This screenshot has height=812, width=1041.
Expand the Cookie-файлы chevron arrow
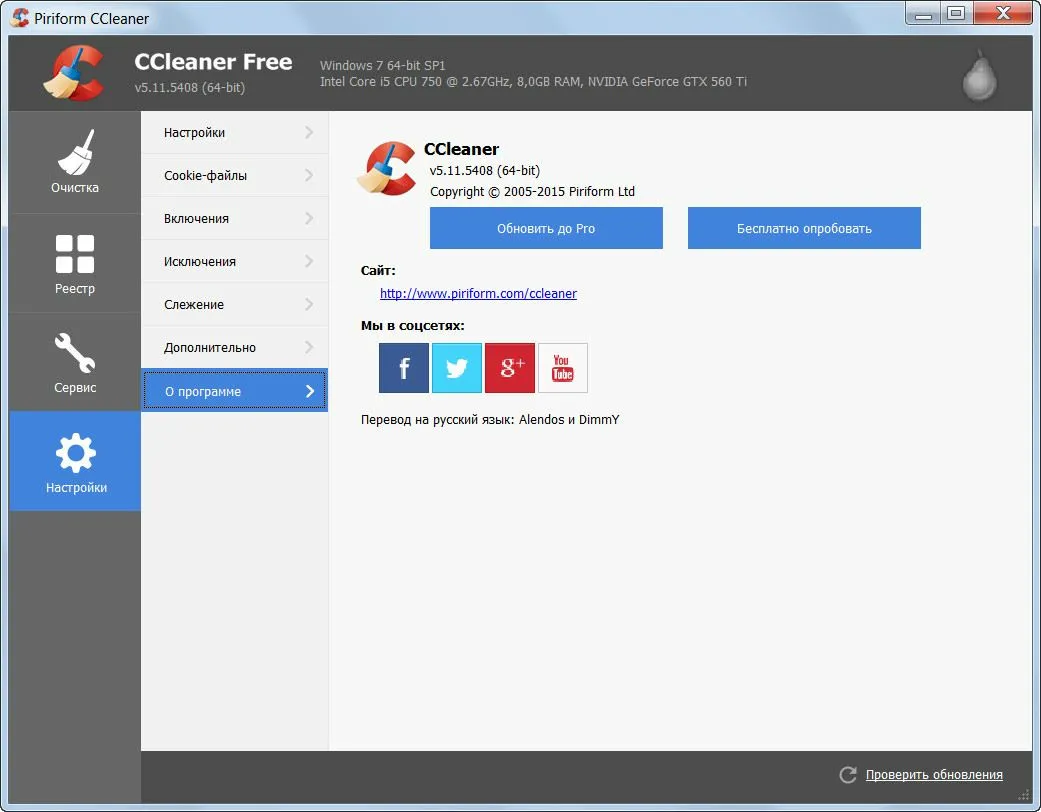[309, 175]
